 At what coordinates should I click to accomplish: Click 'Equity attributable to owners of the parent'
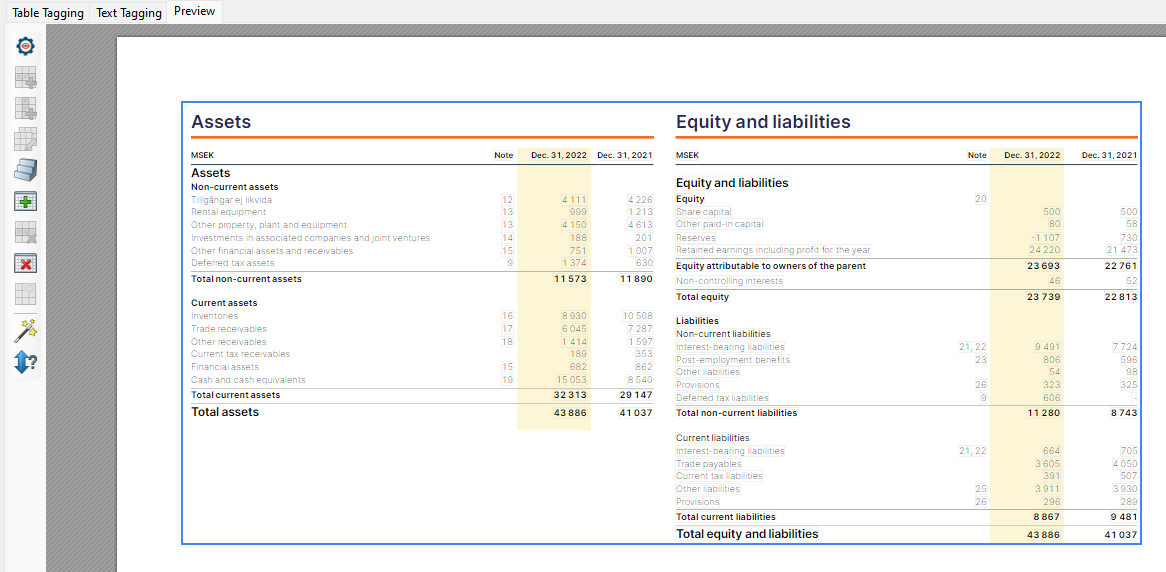(771, 266)
